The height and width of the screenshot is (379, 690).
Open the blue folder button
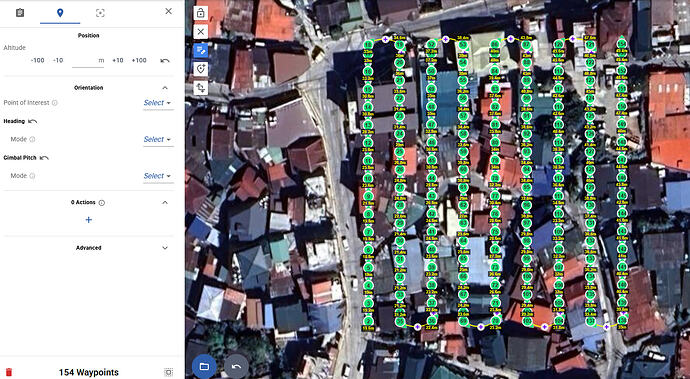(204, 366)
